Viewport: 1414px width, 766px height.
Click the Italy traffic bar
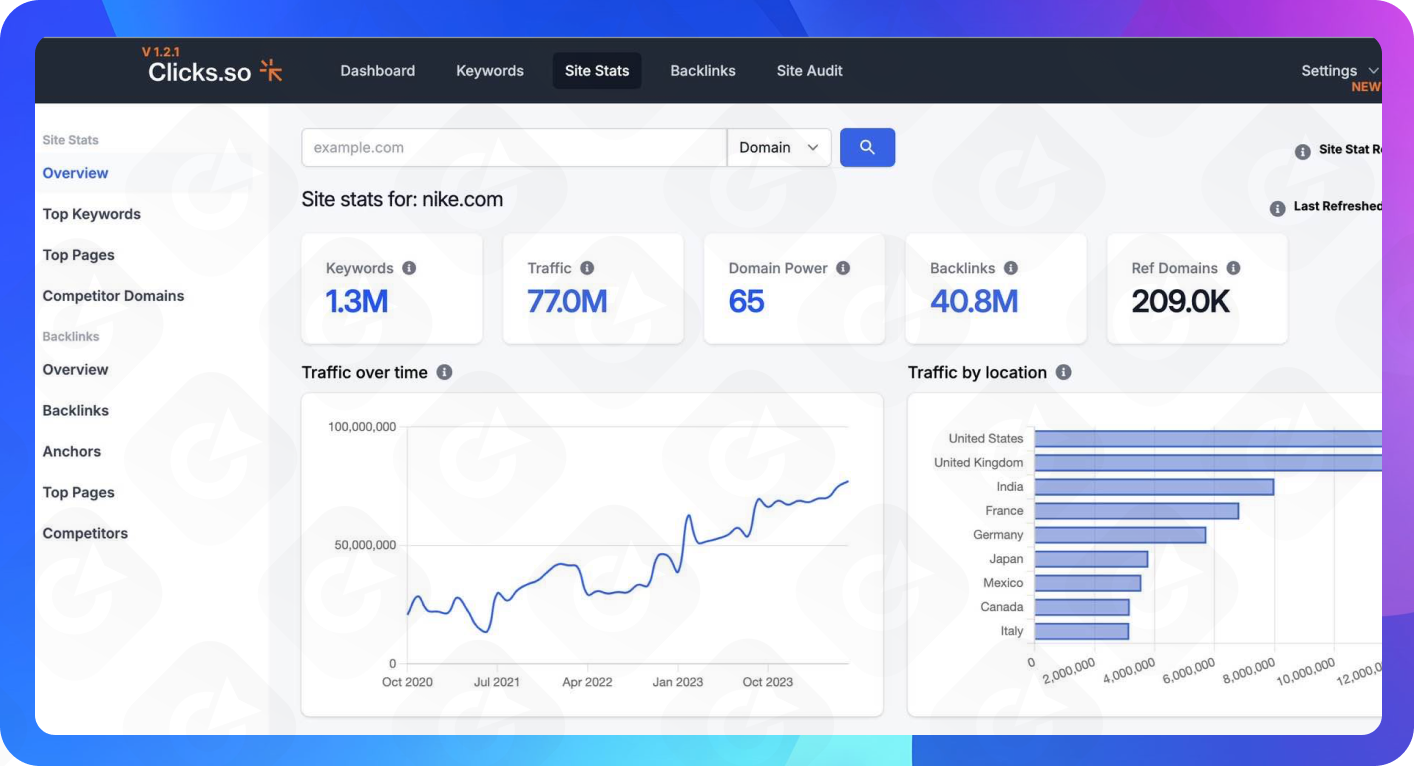click(1082, 631)
